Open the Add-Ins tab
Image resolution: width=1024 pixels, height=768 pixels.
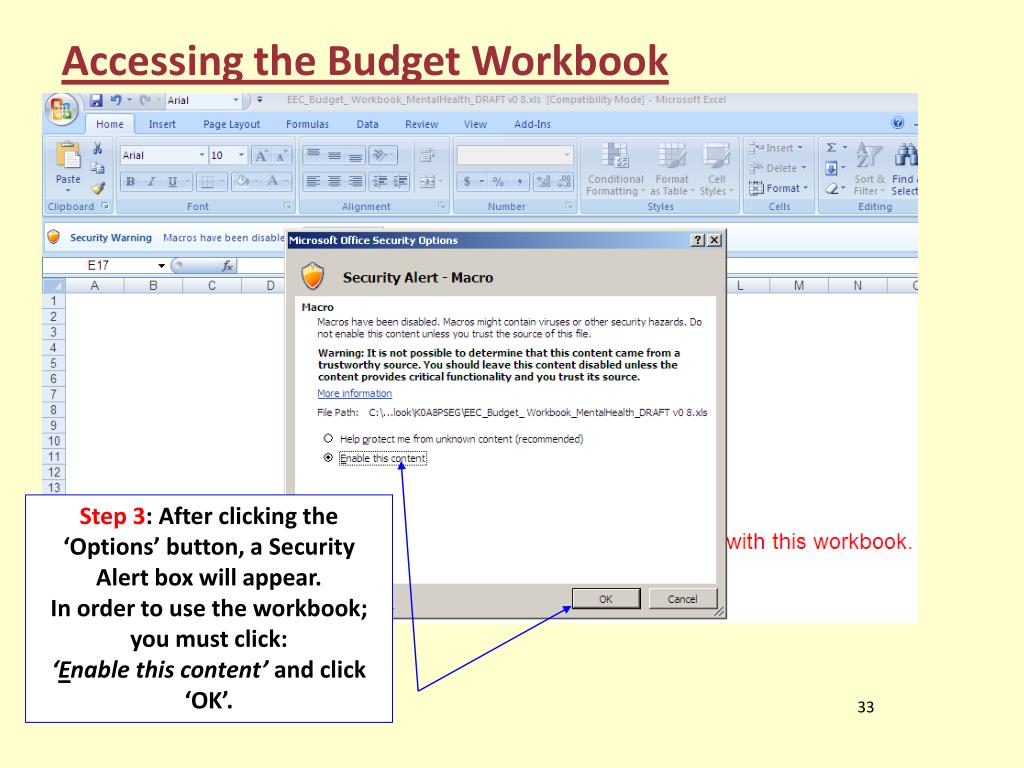(x=532, y=124)
